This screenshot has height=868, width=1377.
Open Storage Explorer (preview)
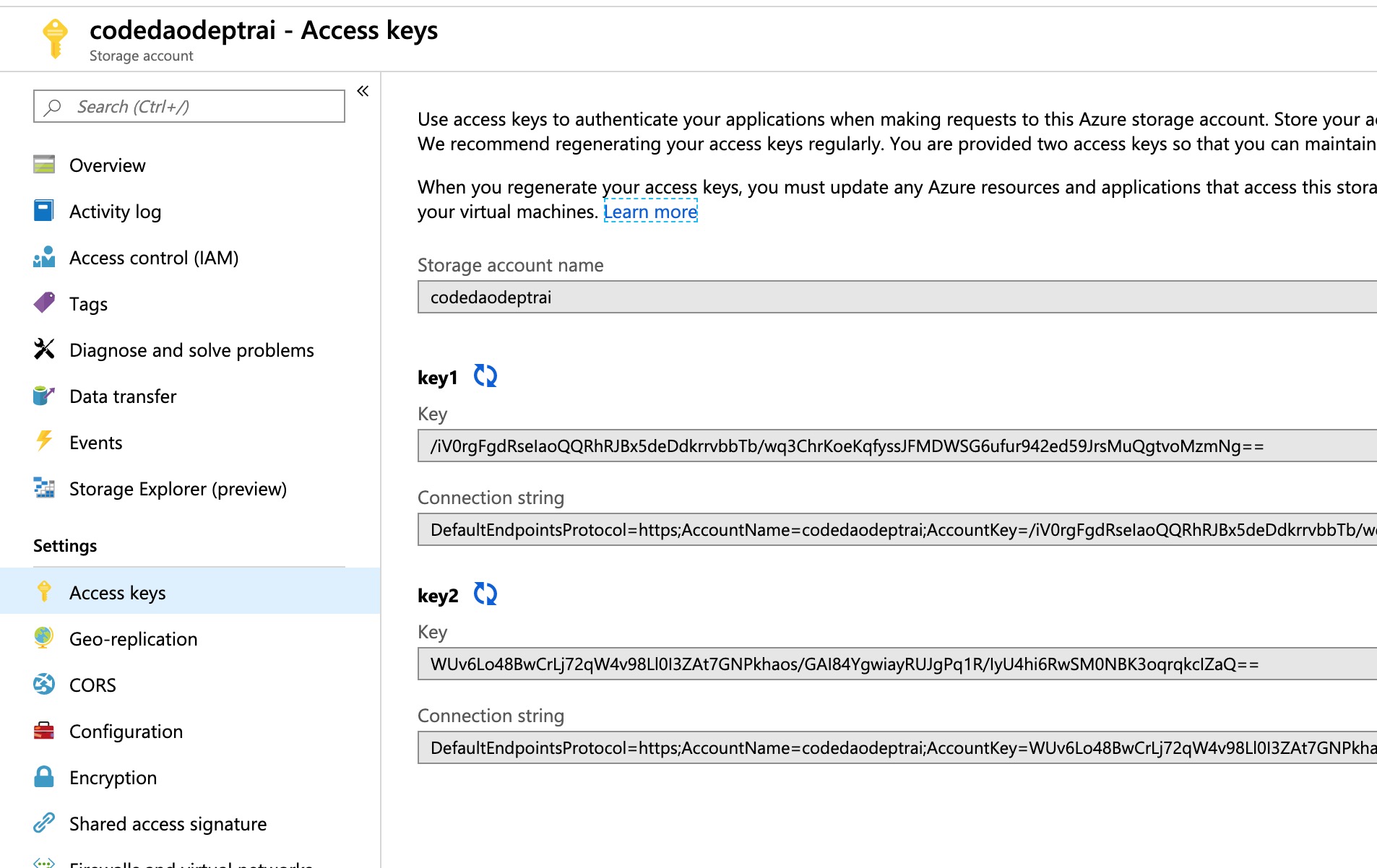pyautogui.click(x=178, y=489)
